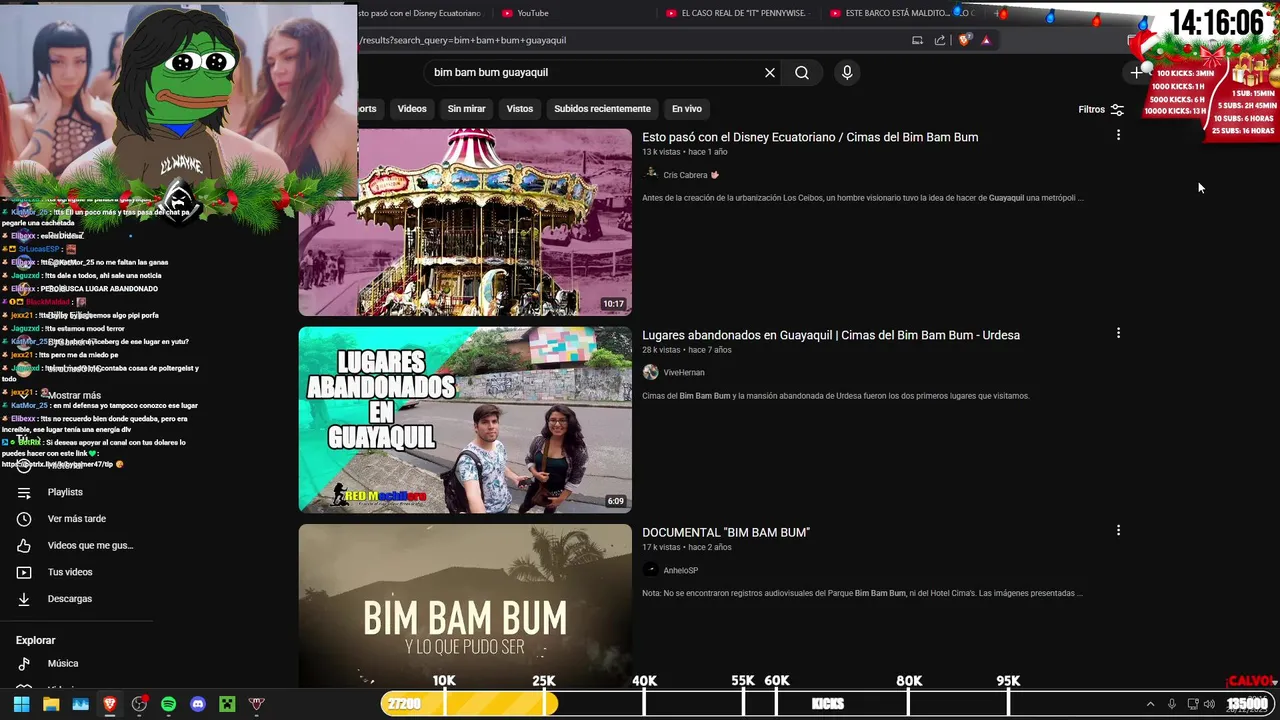Open the Filtros filter options

tap(1101, 109)
